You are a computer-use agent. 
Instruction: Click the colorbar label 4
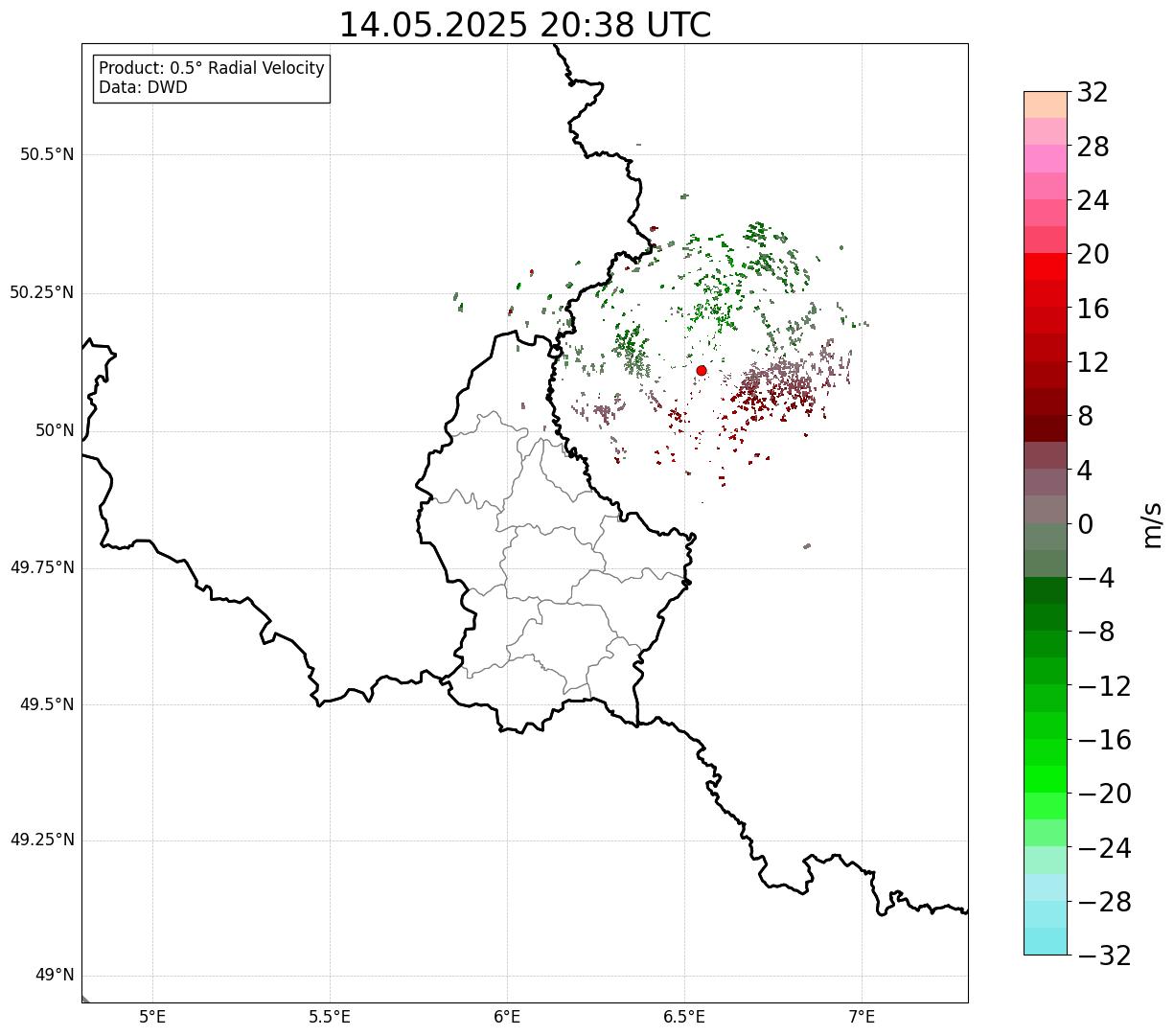click(x=1085, y=470)
